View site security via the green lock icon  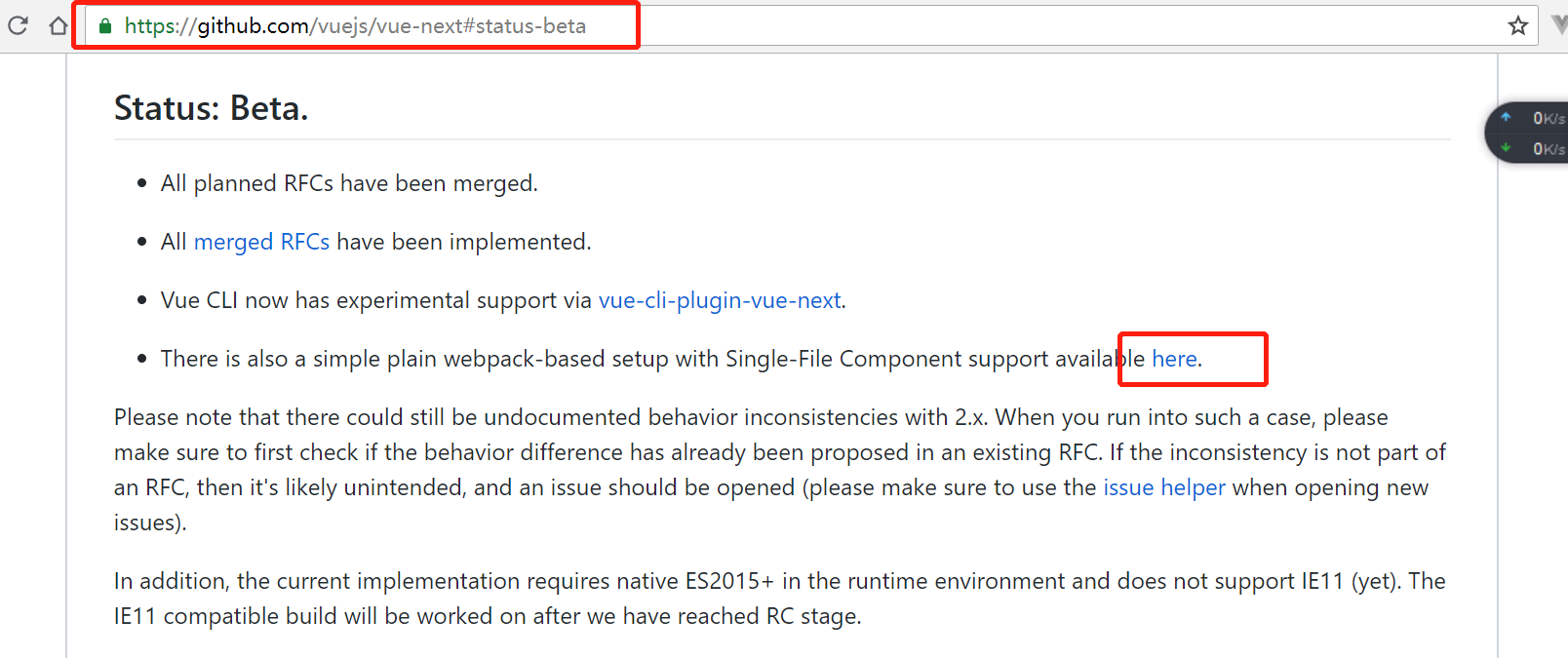point(105,26)
